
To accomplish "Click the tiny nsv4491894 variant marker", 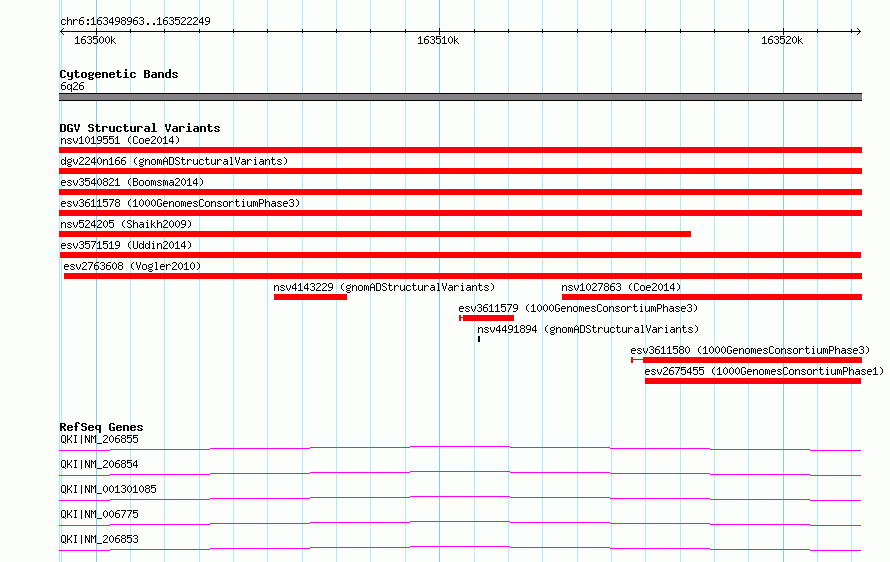I will (x=479, y=339).
